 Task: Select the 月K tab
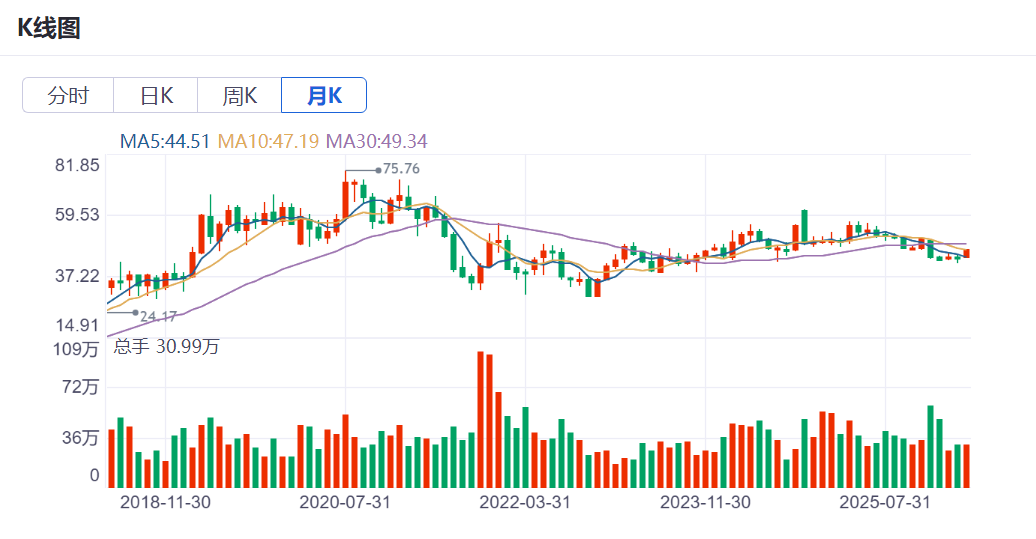[324, 96]
